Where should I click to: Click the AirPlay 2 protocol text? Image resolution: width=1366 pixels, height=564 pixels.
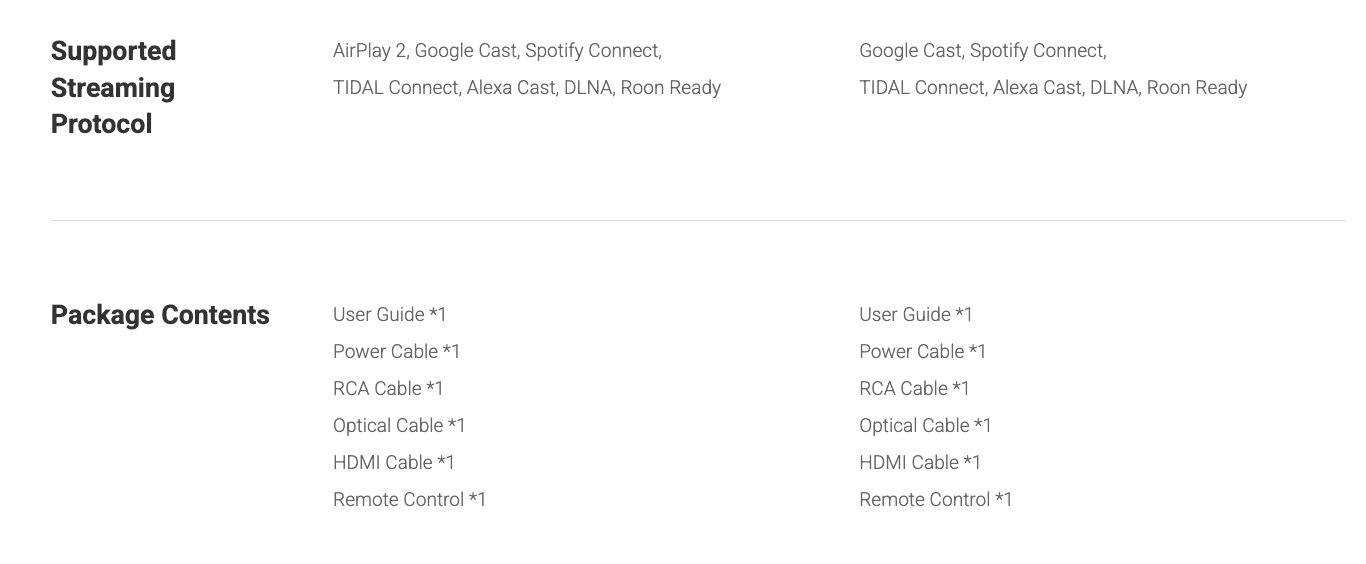coord(369,50)
